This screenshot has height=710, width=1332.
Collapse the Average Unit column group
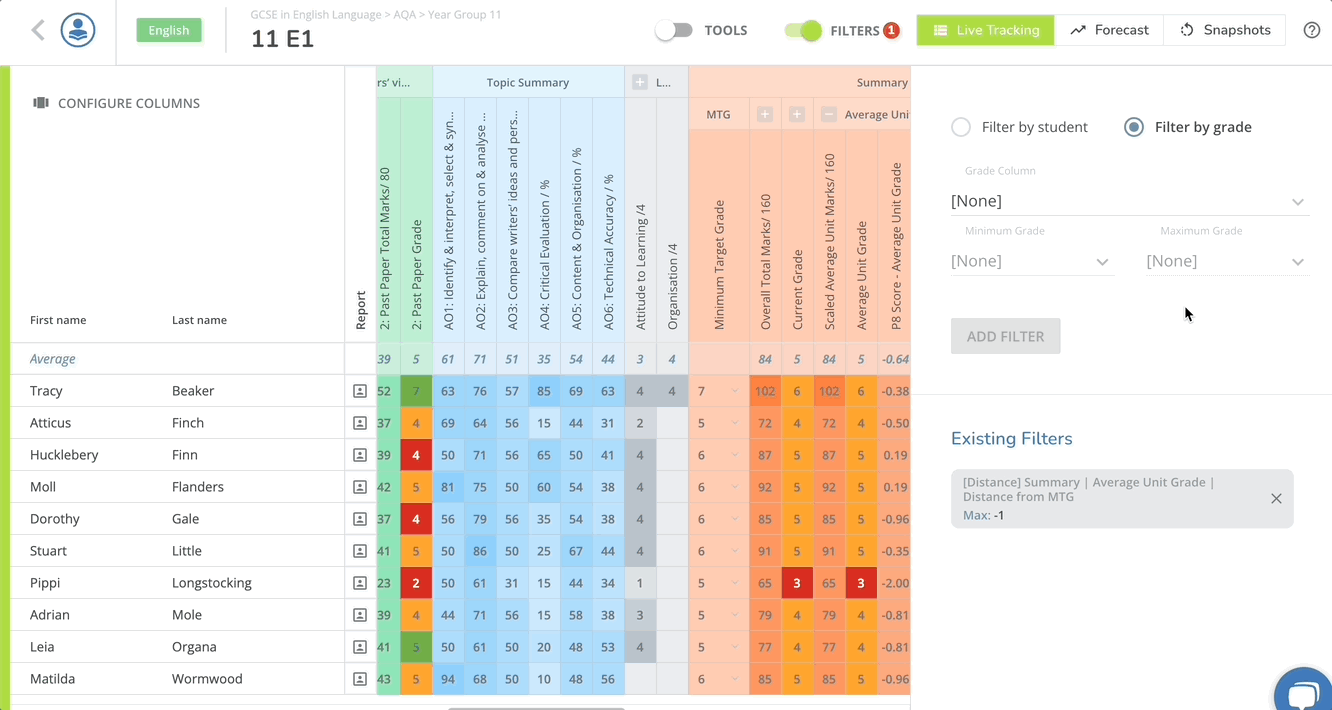(829, 115)
